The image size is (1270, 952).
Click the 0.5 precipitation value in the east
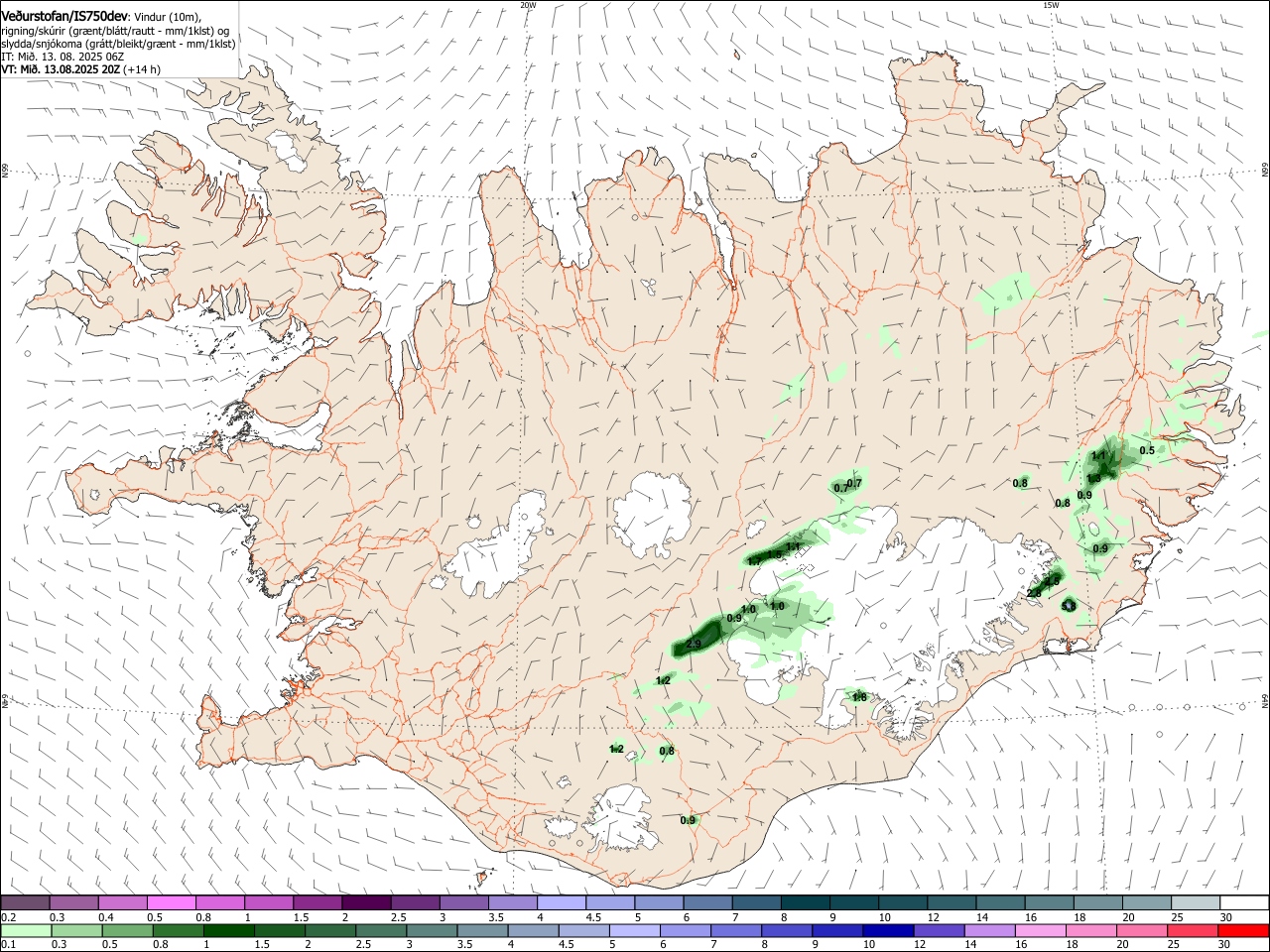pyautogui.click(x=1147, y=450)
